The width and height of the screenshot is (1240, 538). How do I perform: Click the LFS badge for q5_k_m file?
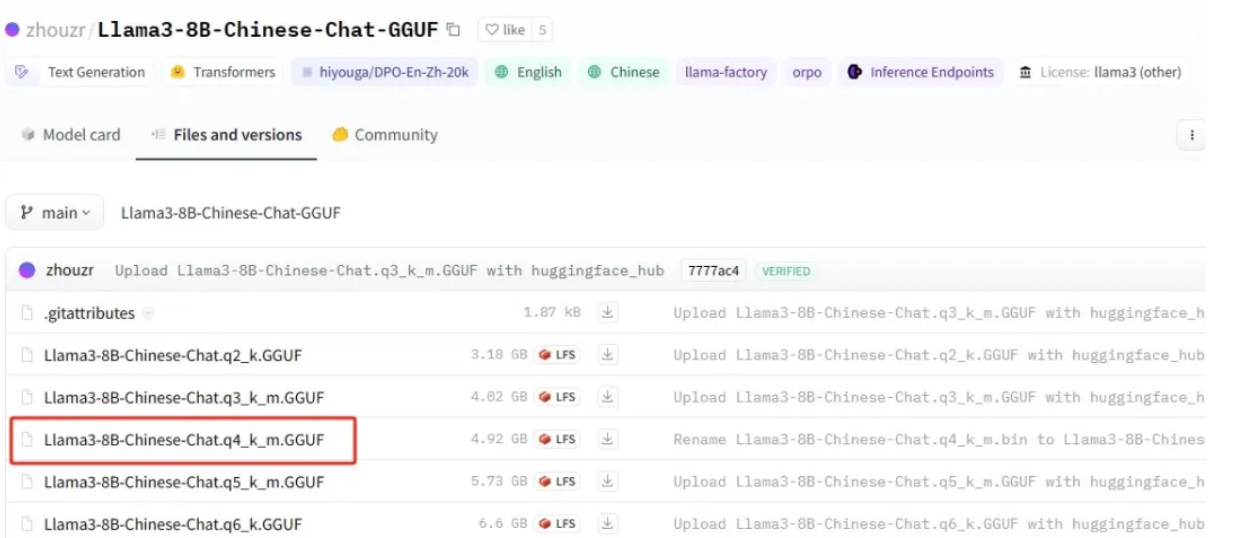tap(558, 482)
